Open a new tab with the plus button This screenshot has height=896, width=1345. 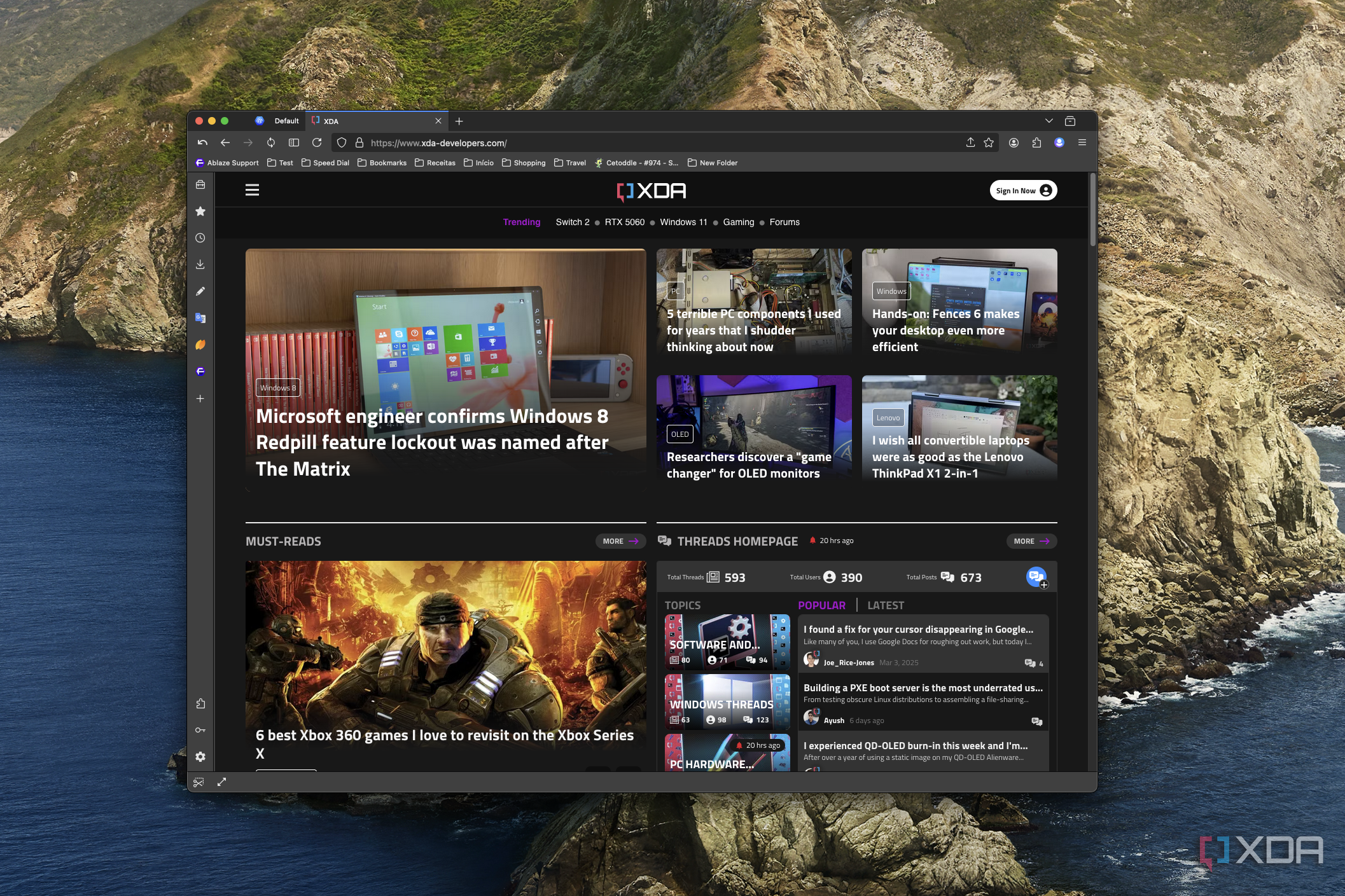(459, 121)
